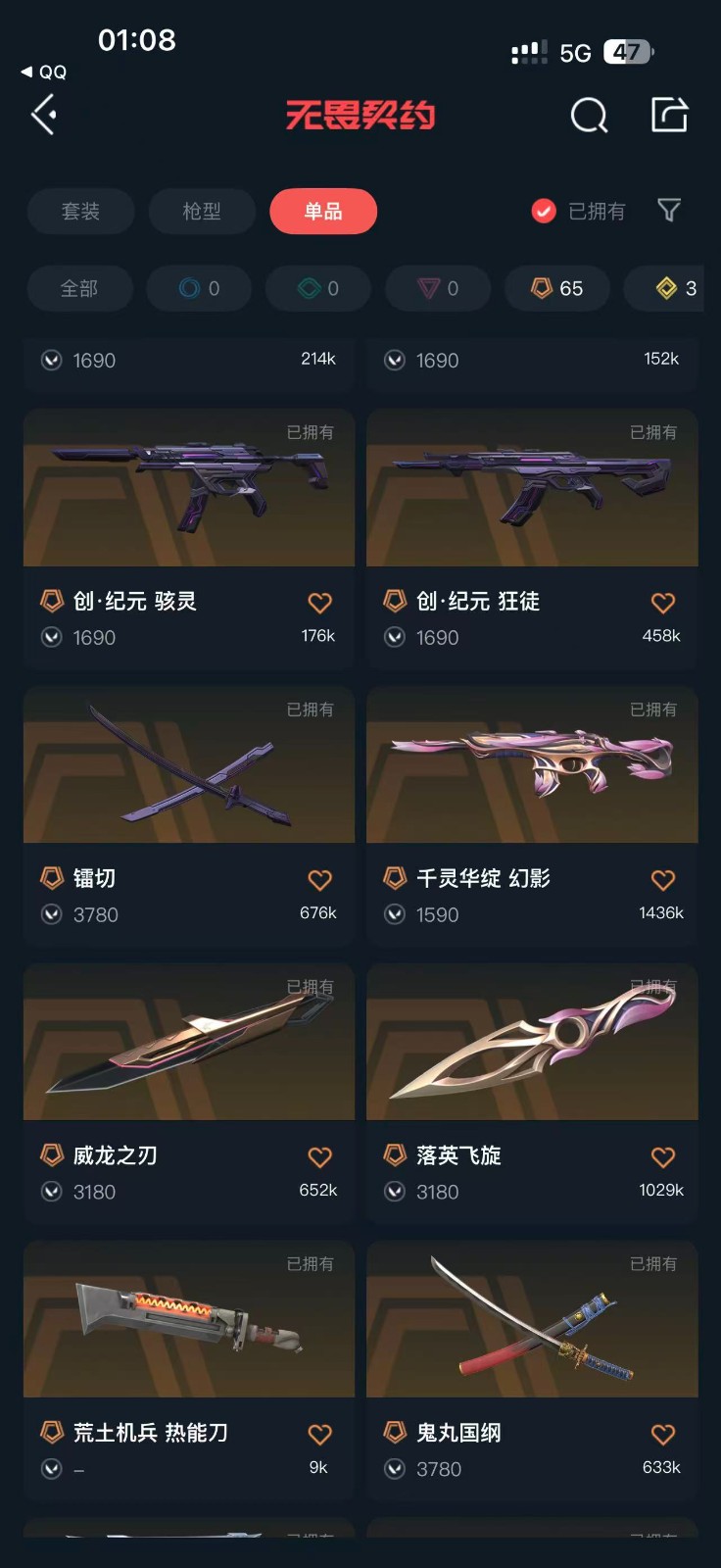Image resolution: width=721 pixels, height=1568 pixels.
Task: Tap heart on 千灵华绽 幻影
Action: [x=663, y=880]
